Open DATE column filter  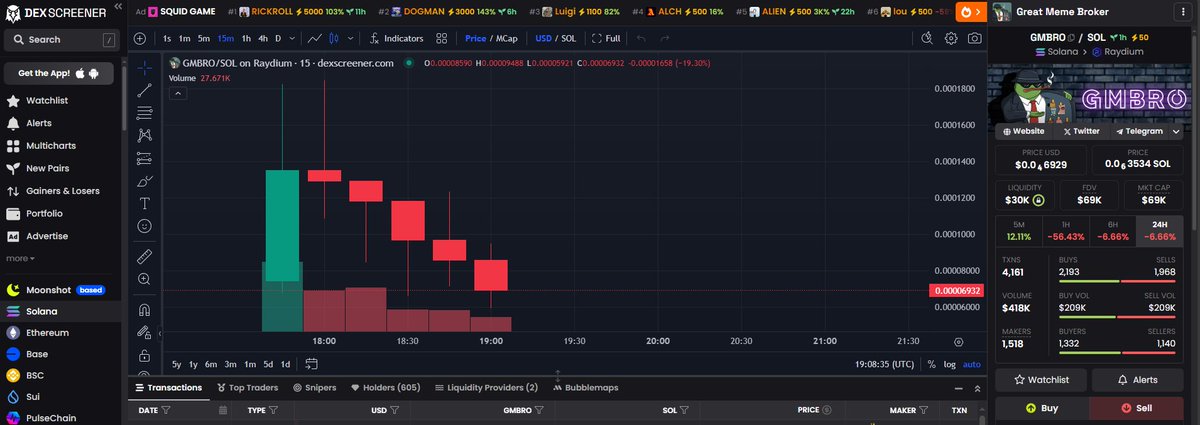[166, 410]
